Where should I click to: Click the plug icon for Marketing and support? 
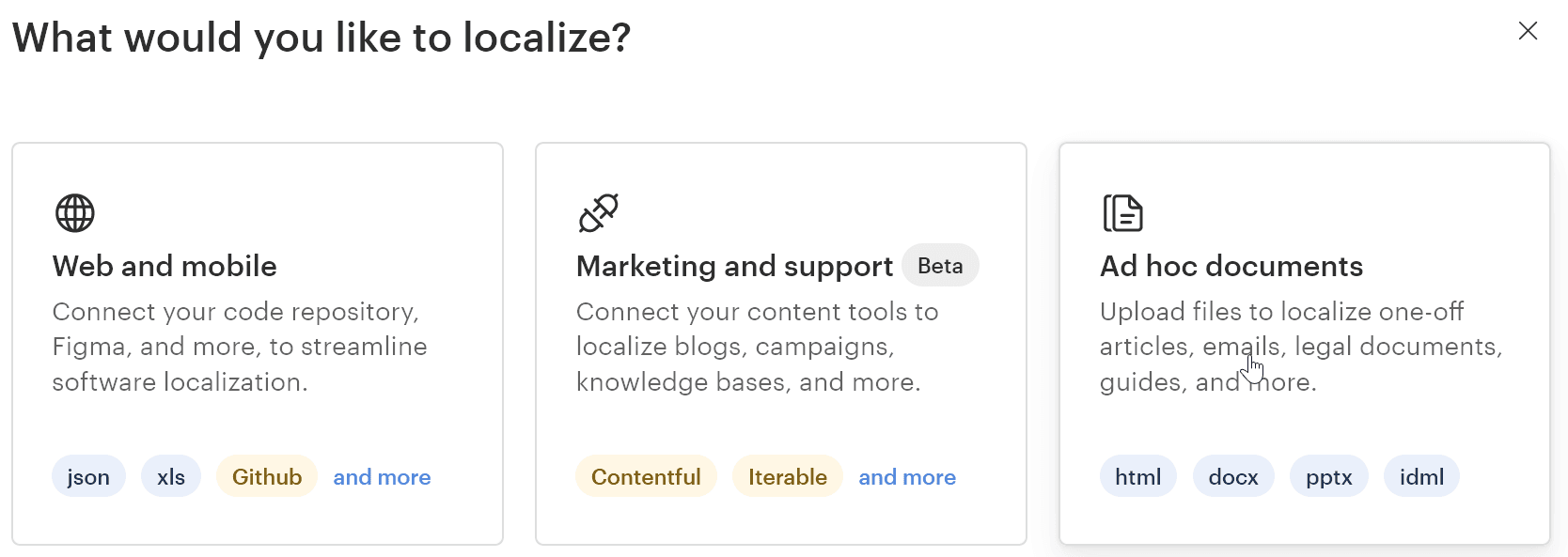(599, 213)
